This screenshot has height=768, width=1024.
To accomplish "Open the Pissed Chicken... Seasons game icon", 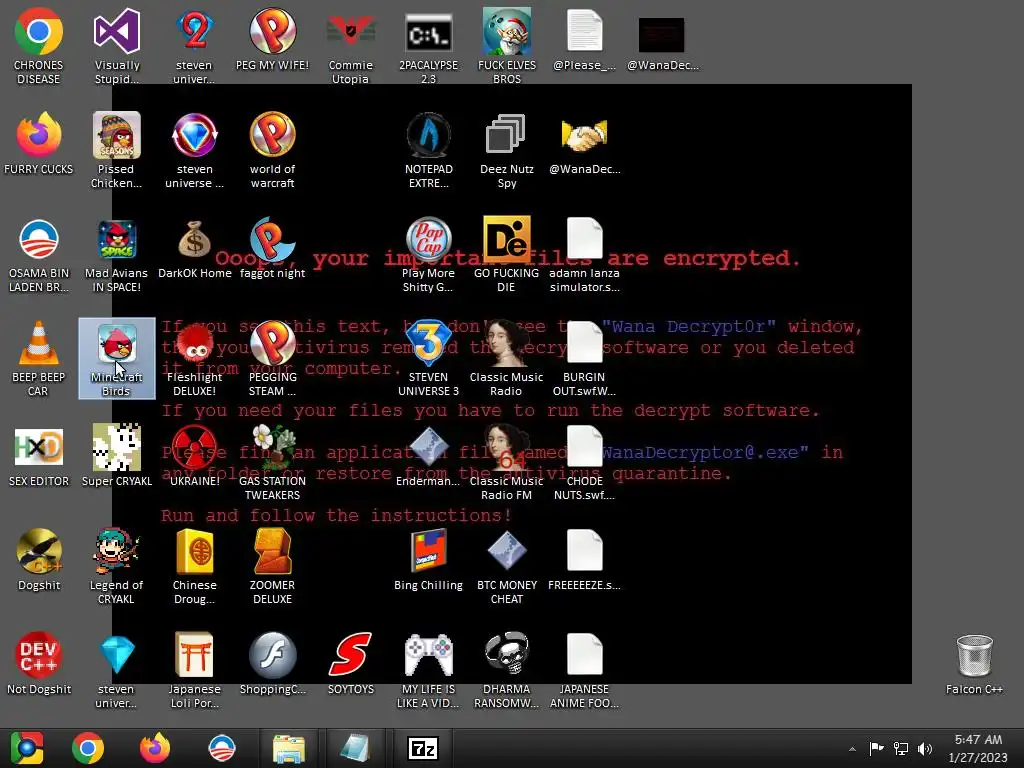I will coord(116,135).
